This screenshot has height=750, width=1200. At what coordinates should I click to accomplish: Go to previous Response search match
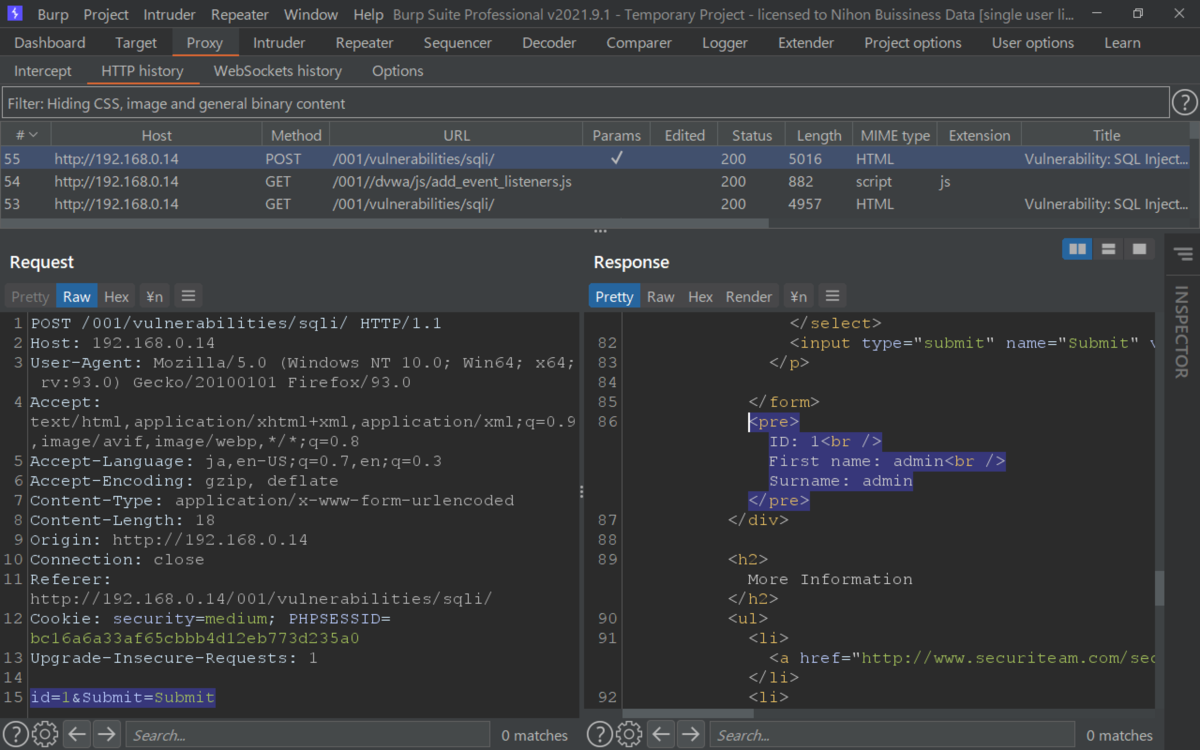tap(661, 735)
